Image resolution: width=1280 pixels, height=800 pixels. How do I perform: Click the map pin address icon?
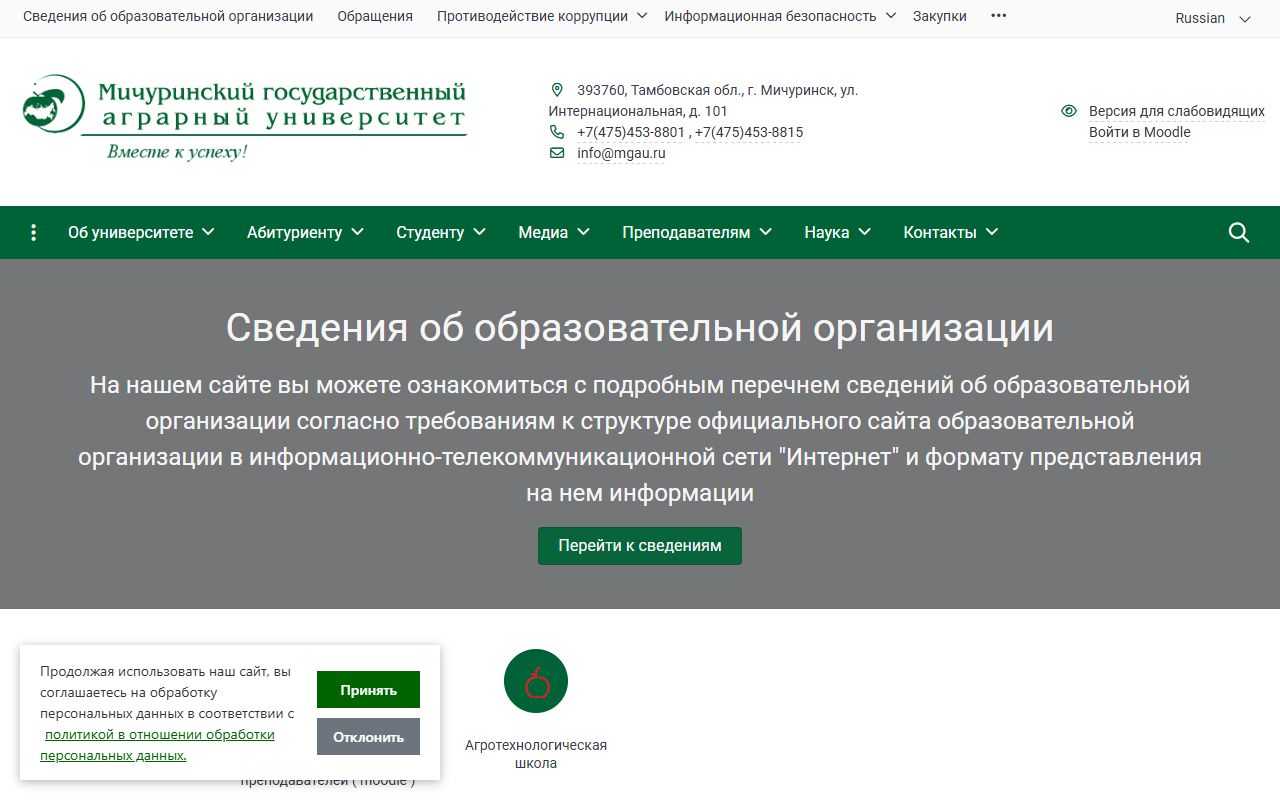coord(557,90)
